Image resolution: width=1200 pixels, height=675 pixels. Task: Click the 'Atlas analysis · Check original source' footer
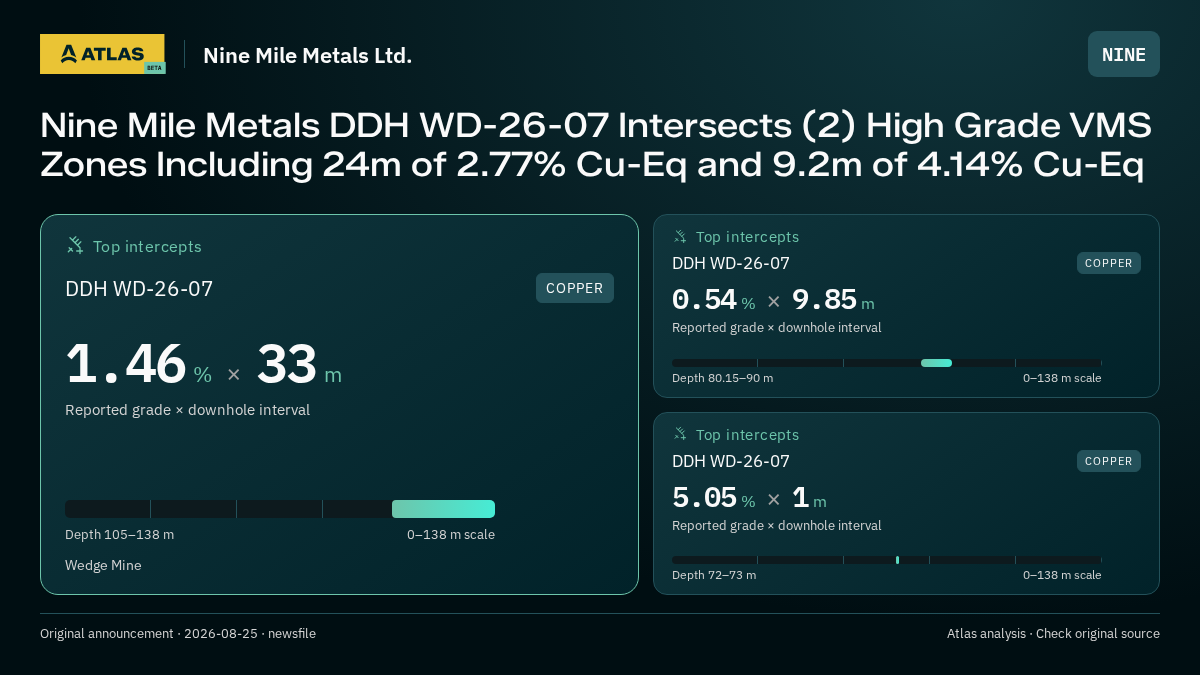tap(1053, 633)
